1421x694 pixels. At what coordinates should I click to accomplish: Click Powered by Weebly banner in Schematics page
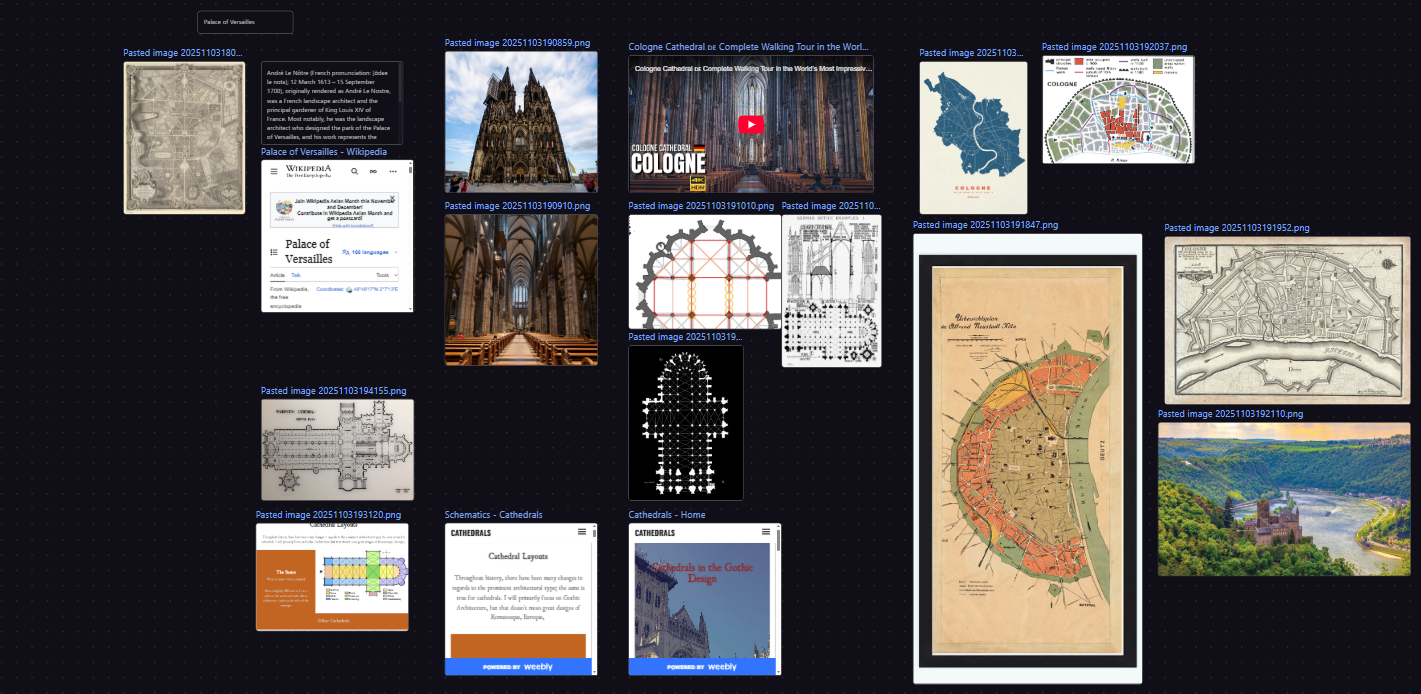[518, 667]
